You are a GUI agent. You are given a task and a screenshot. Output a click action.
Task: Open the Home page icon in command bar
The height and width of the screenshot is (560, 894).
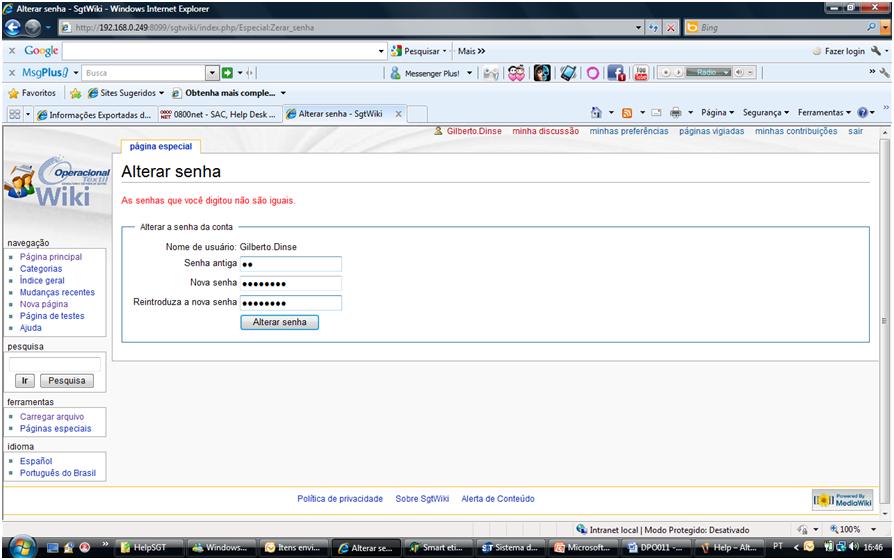point(597,113)
